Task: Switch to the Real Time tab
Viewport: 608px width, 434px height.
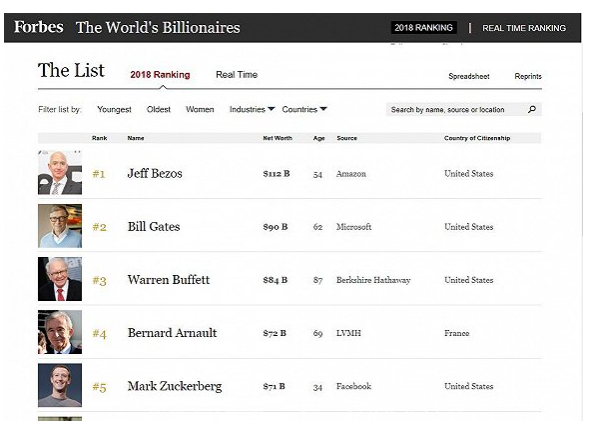Action: click(x=236, y=75)
